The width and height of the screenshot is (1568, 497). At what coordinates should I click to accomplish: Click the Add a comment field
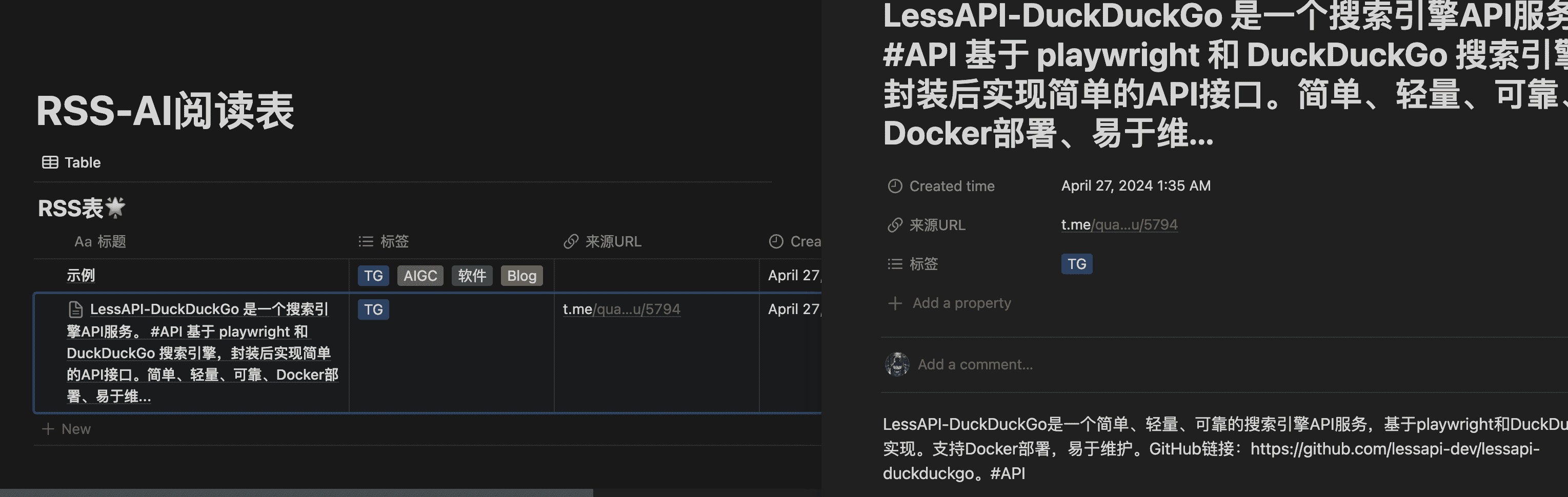975,364
